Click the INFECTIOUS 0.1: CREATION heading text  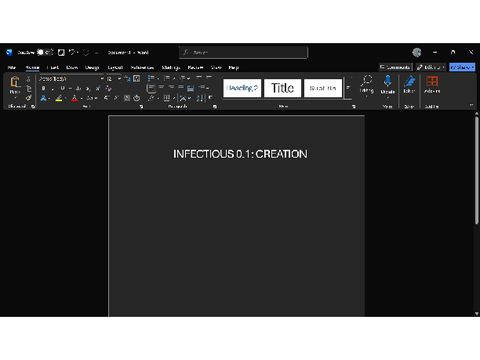[240, 154]
